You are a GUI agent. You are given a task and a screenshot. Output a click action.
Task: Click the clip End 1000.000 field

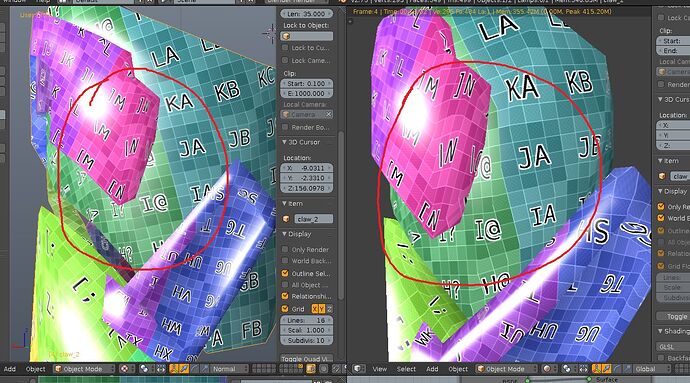(307, 93)
